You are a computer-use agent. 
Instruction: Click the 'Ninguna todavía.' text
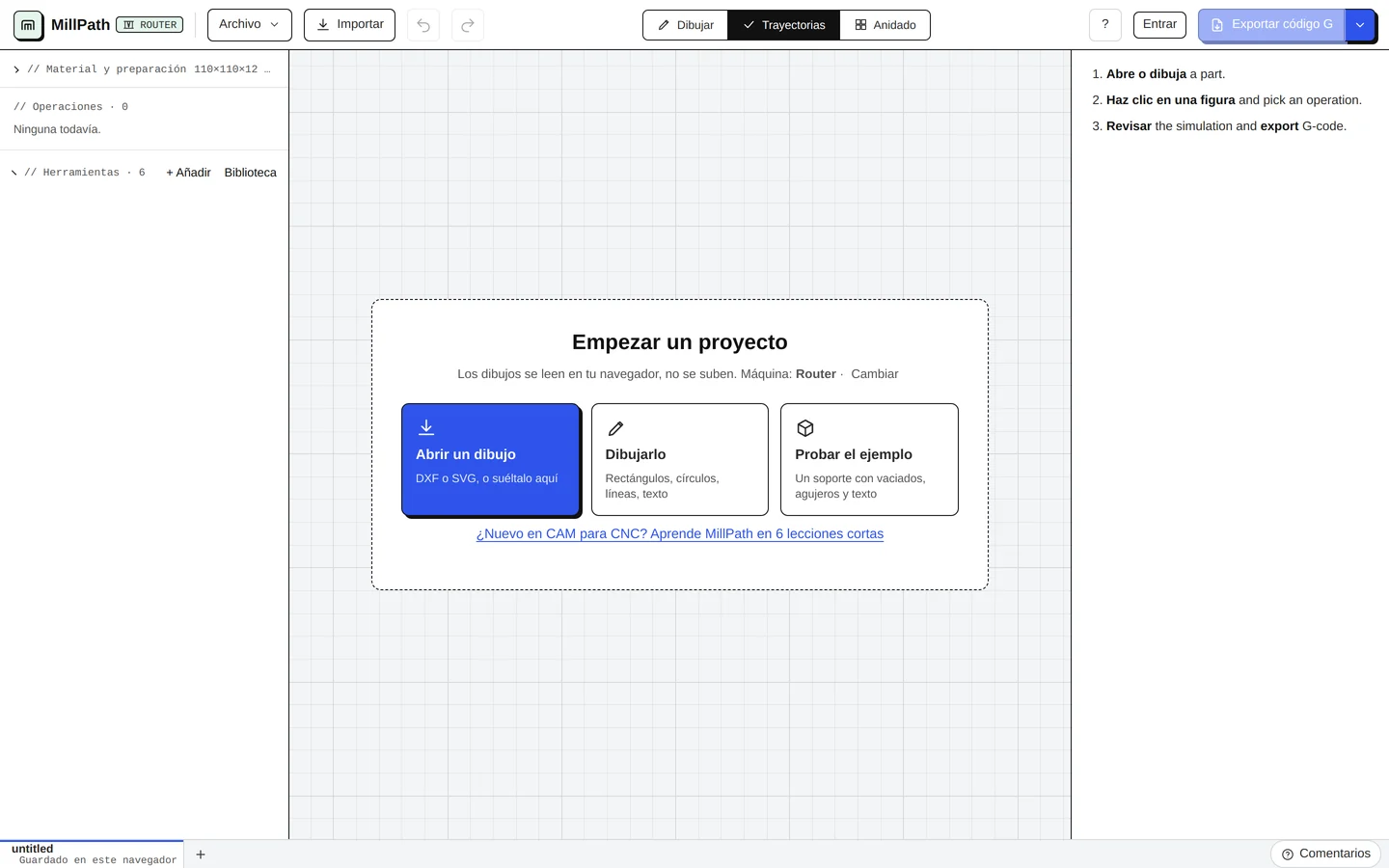coord(57,129)
